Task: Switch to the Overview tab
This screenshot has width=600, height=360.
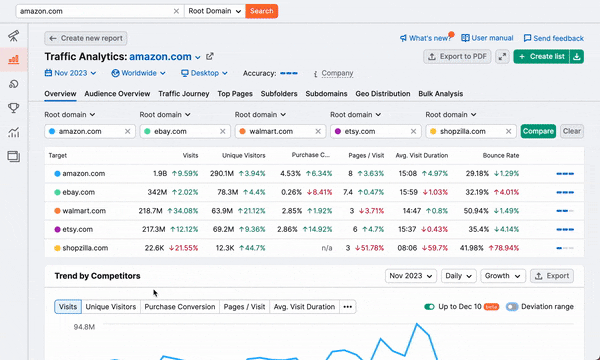Action: coord(60,94)
